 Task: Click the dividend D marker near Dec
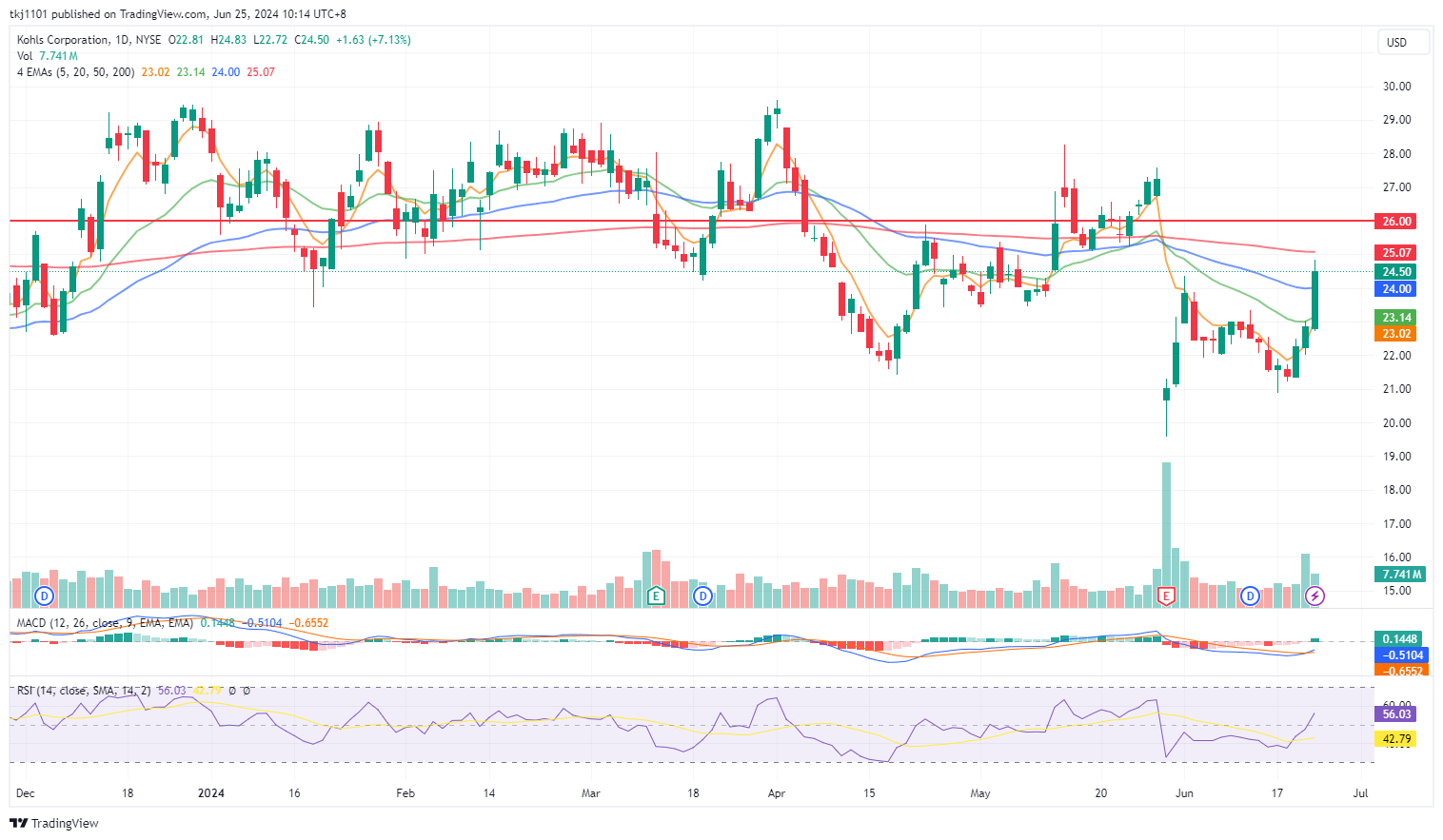tap(44, 596)
